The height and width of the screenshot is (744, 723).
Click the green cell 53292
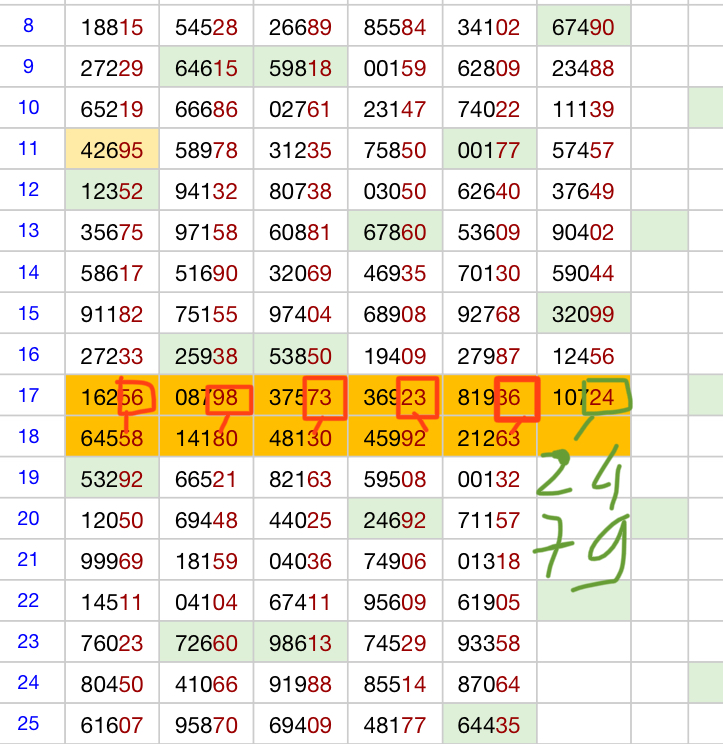[x=112, y=479]
